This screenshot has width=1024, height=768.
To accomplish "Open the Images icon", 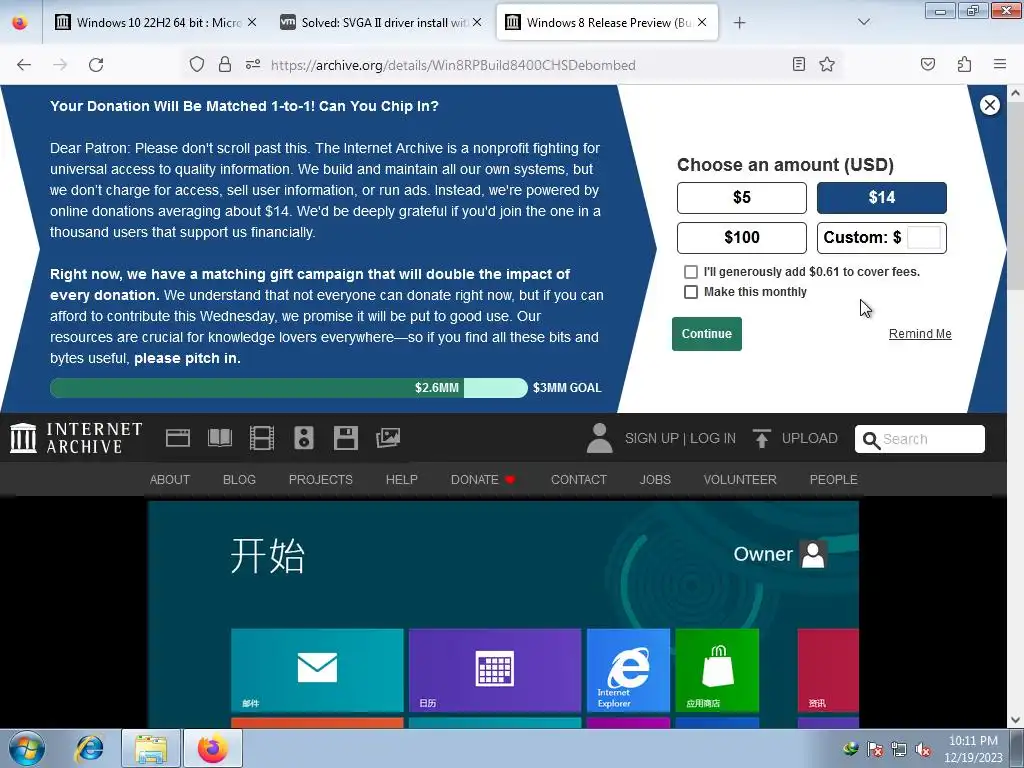I will pyautogui.click(x=388, y=438).
